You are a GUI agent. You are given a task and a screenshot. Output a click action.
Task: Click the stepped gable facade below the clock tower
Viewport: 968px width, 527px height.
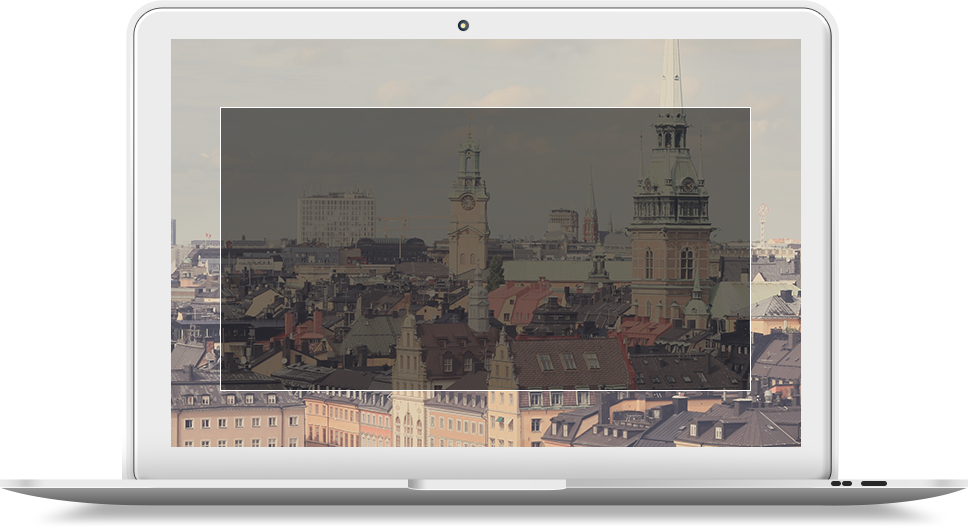410,350
